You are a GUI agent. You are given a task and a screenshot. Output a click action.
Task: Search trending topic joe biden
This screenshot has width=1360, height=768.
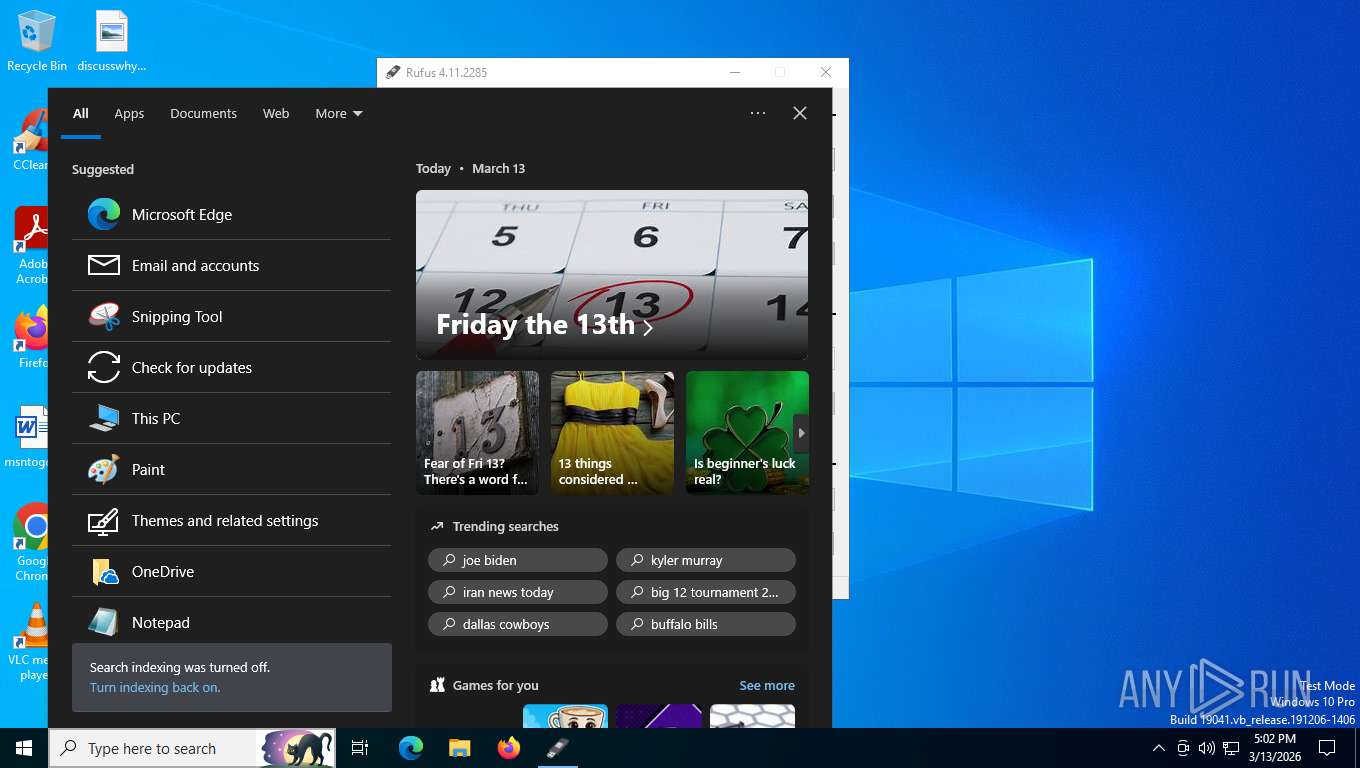click(518, 560)
